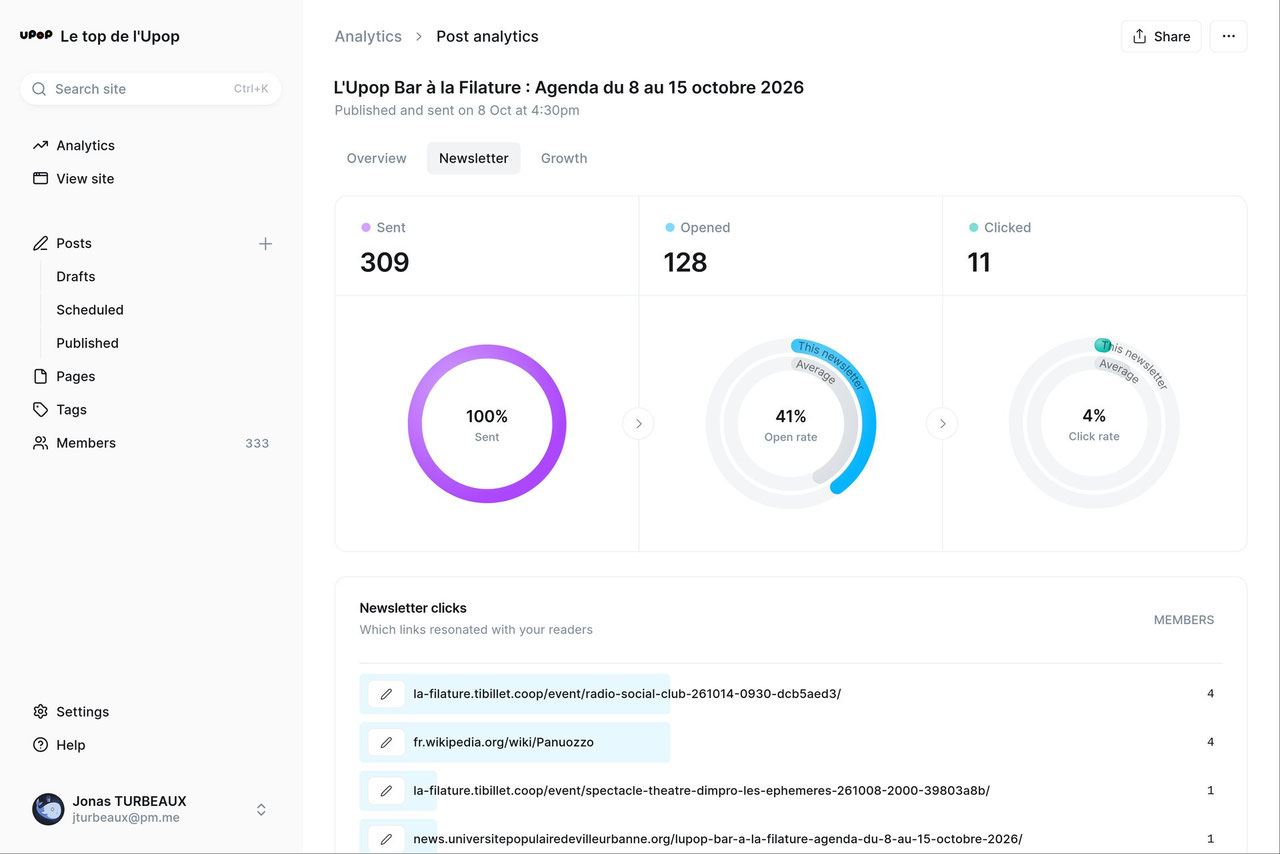Click Jonas TURBEAUX avatar image
Viewport: 1280px width, 854px height.
pyautogui.click(x=48, y=809)
